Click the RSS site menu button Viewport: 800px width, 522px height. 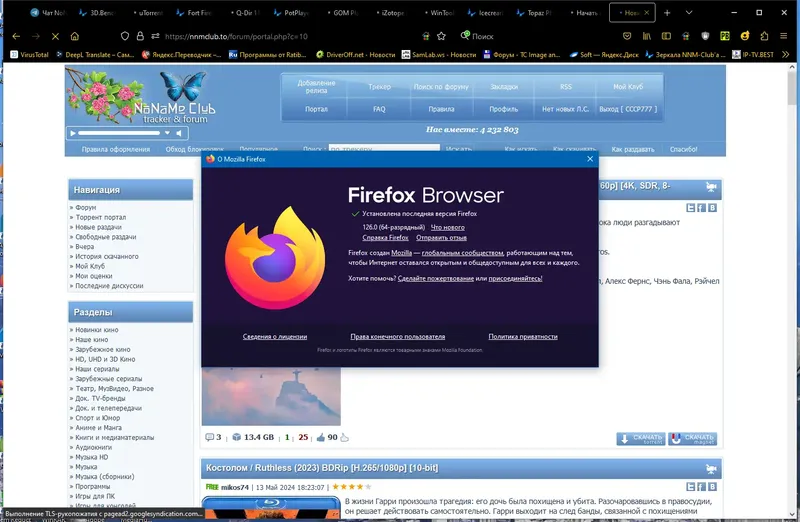[565, 87]
